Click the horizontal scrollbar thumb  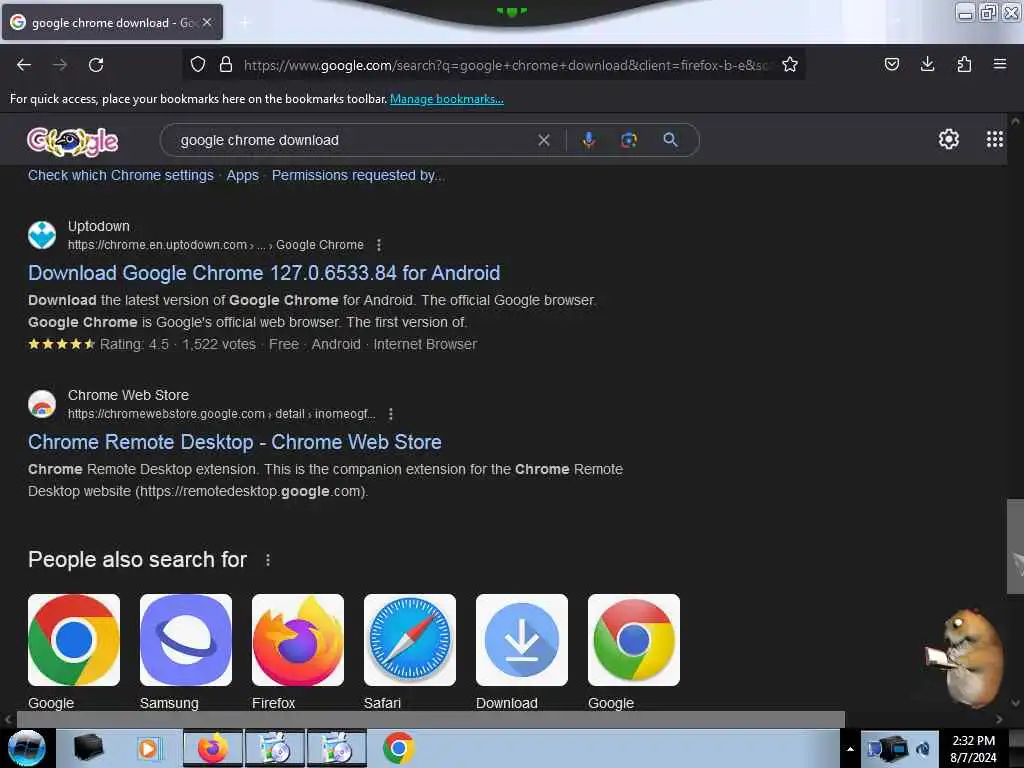click(430, 719)
